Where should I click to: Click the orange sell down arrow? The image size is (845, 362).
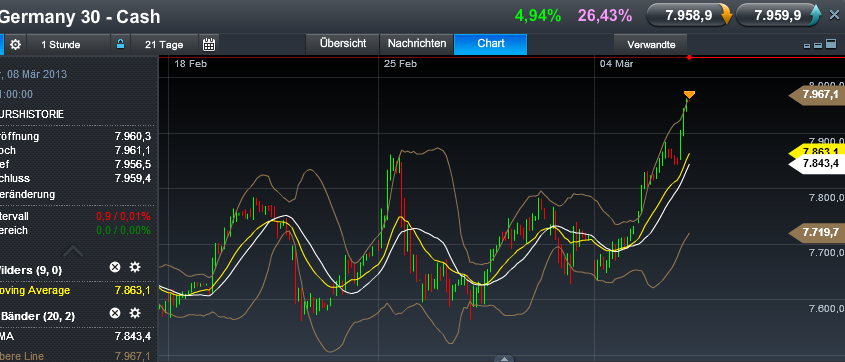726,16
